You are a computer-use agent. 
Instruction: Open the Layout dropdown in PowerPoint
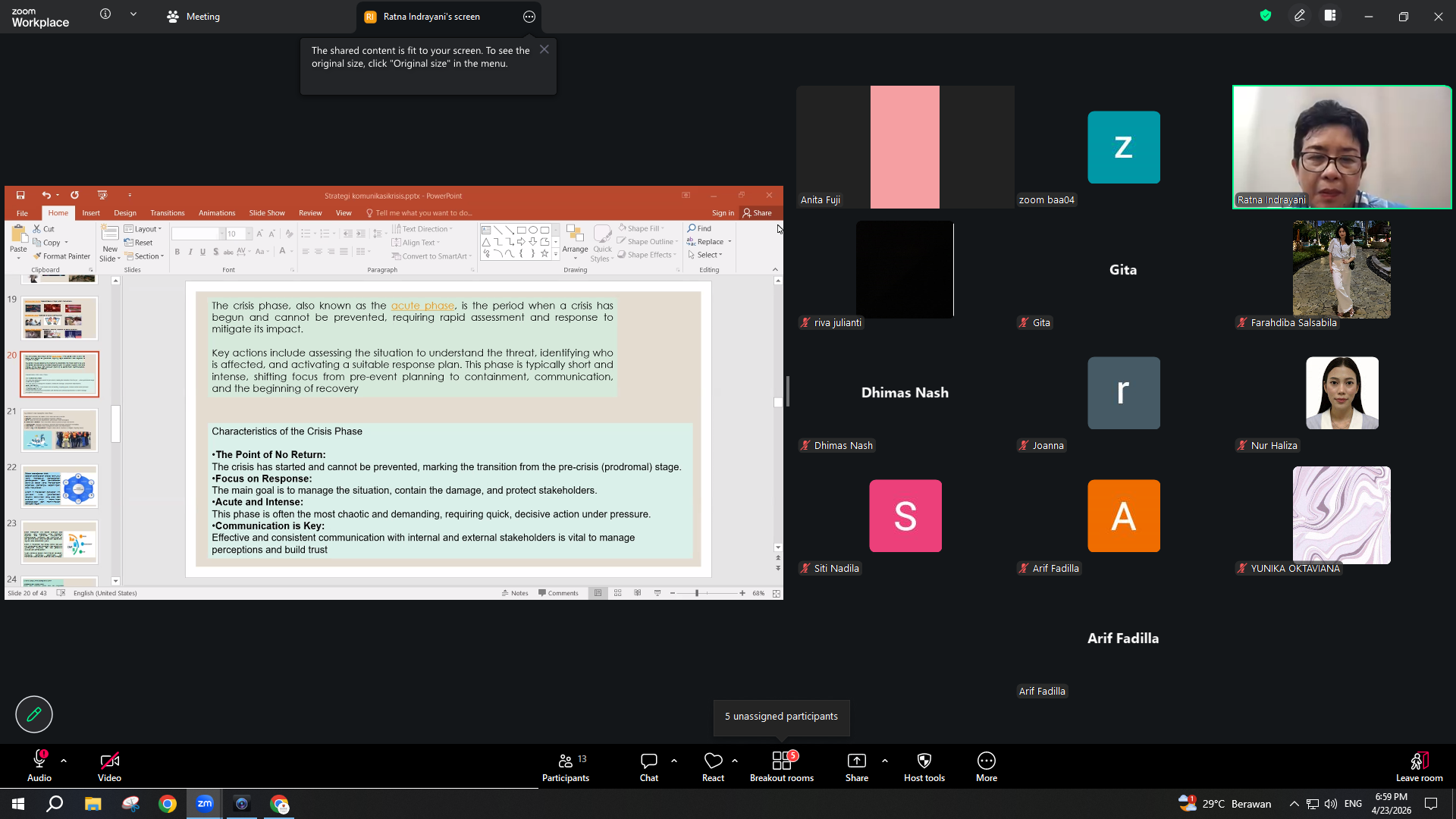(x=143, y=229)
